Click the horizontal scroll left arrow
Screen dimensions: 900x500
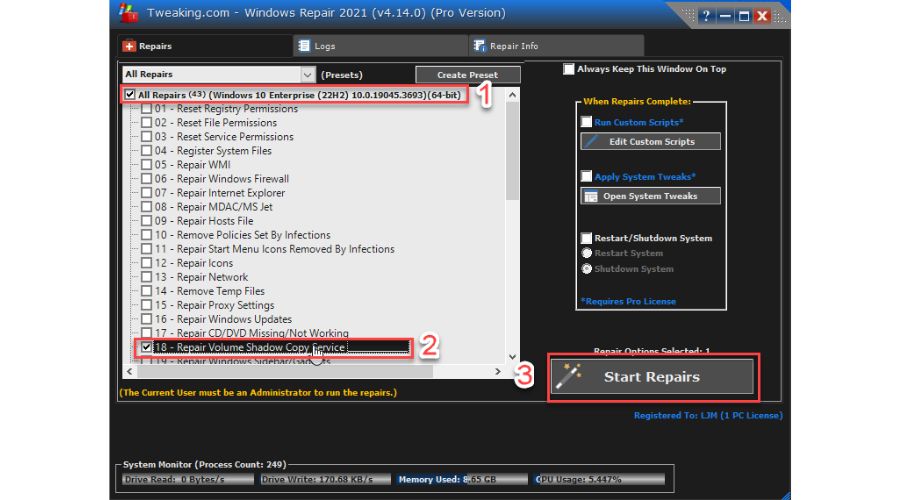pyautogui.click(x=130, y=371)
